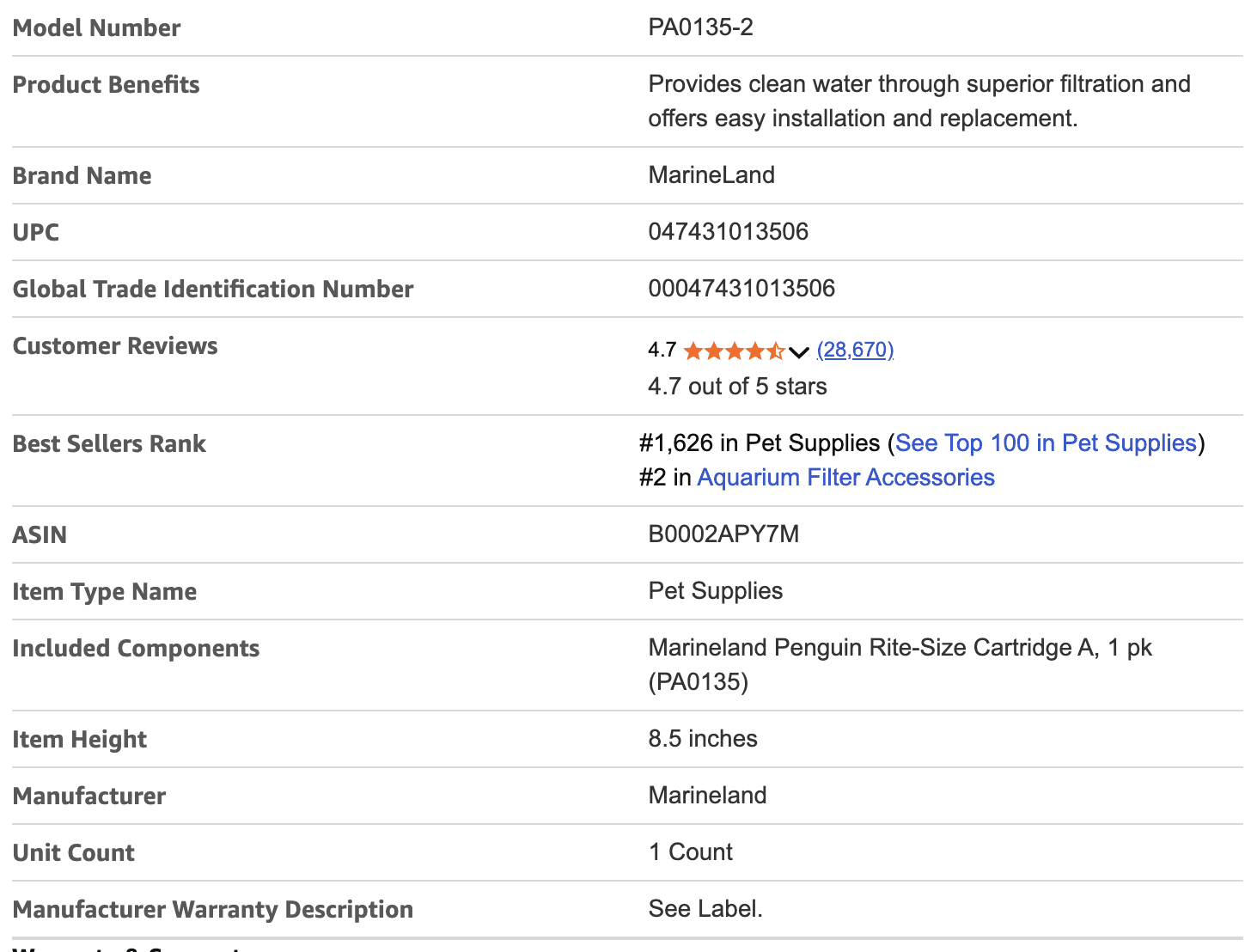The width and height of the screenshot is (1251, 952).
Task: Click the #1,626 in Pet Supplies rank text
Action: coord(760,443)
